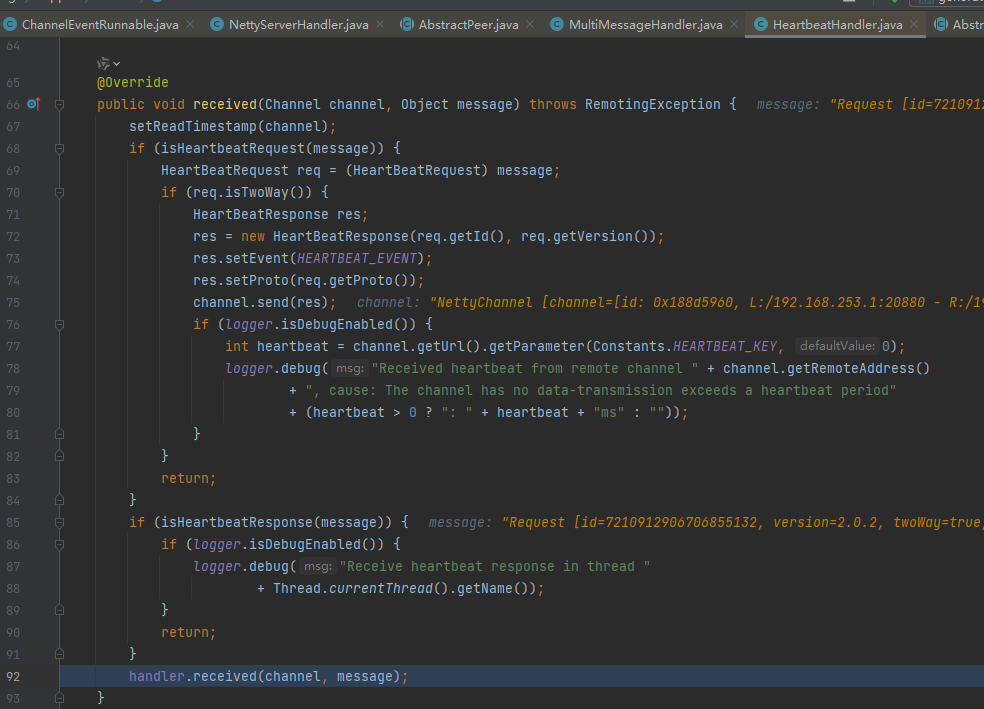Open the MultiMessageHandler.java tab
This screenshot has width=984, height=709.
click(645, 24)
